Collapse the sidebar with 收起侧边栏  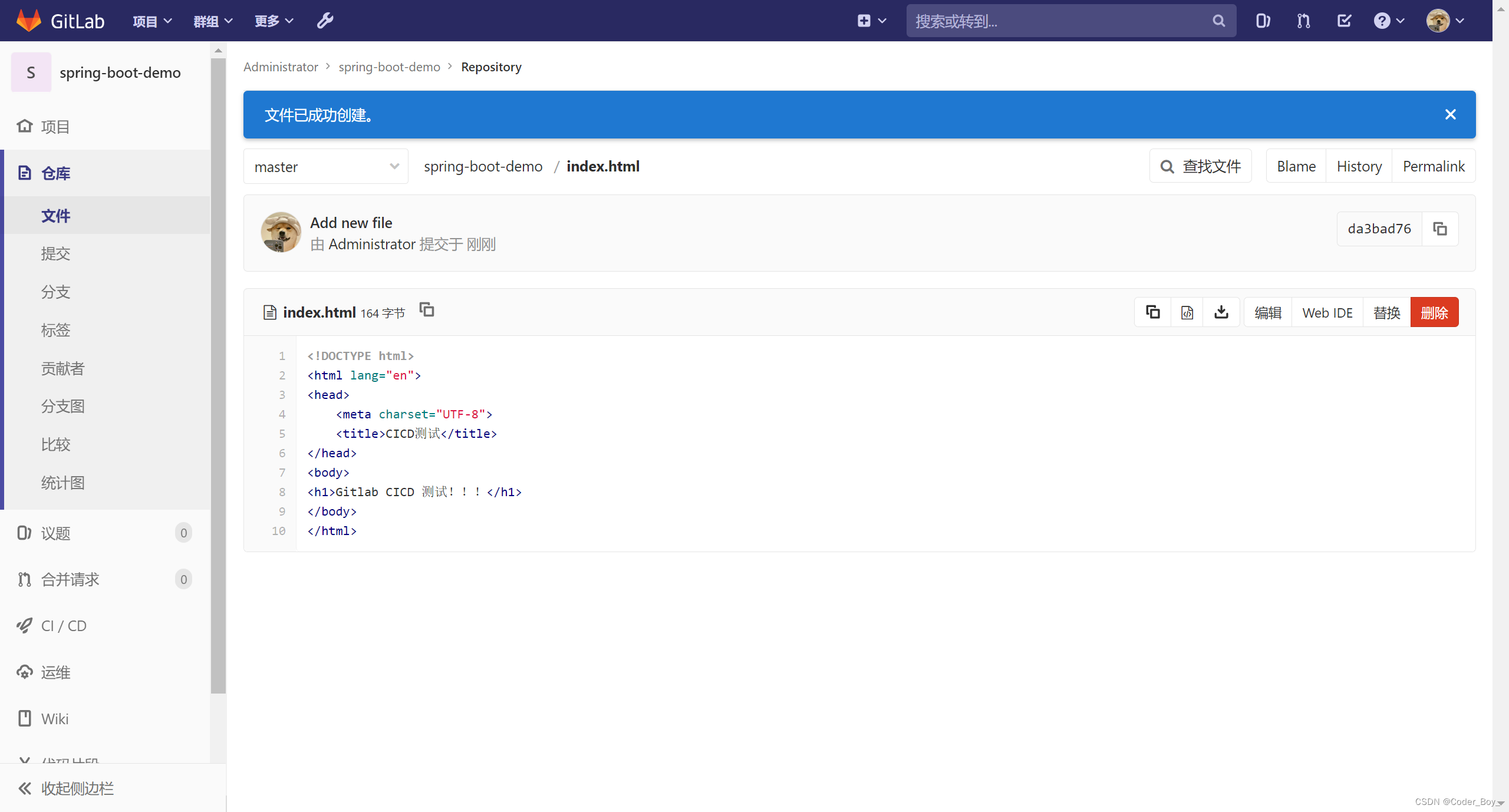(x=112, y=788)
